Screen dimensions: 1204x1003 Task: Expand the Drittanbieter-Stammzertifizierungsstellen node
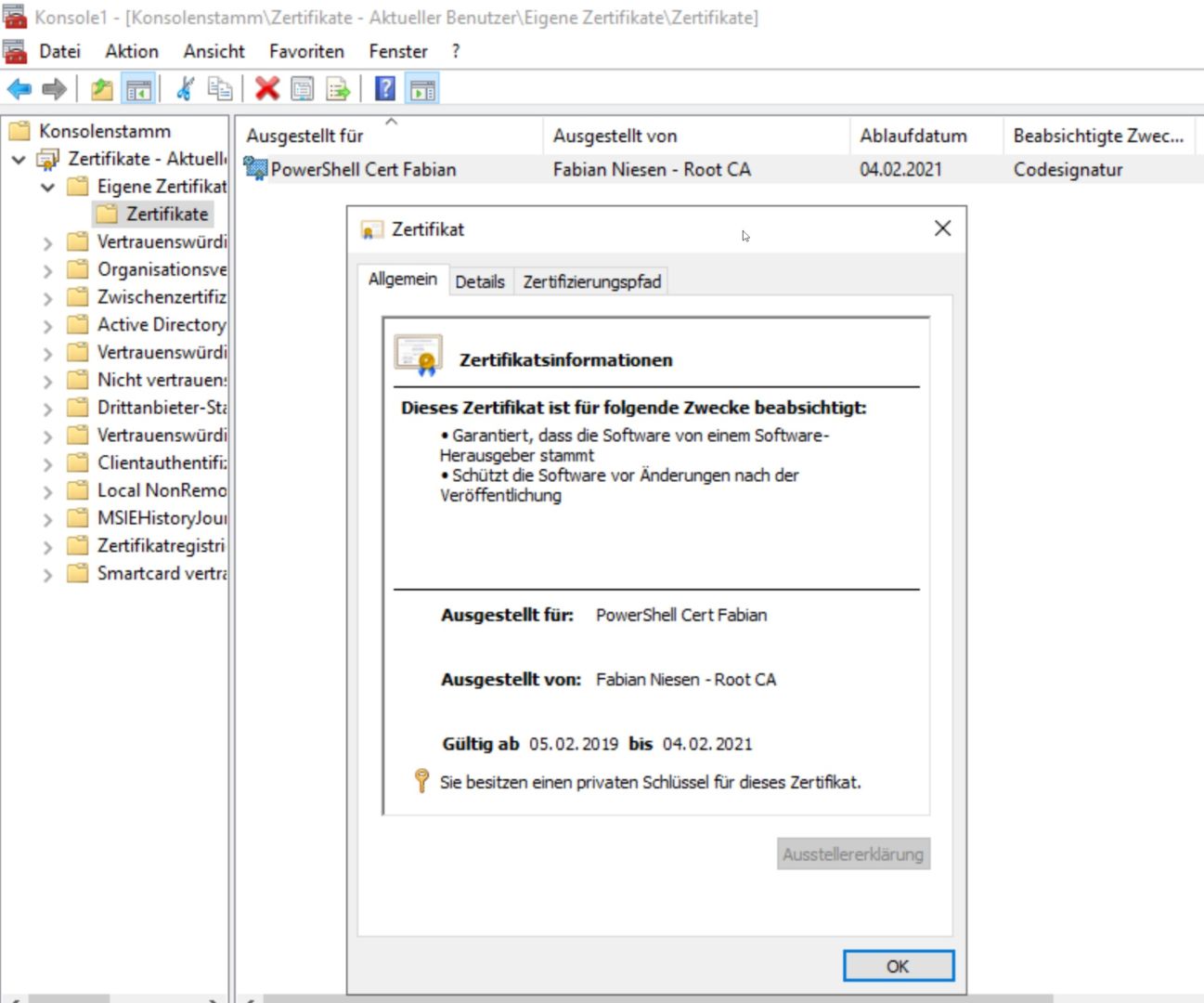(x=48, y=409)
